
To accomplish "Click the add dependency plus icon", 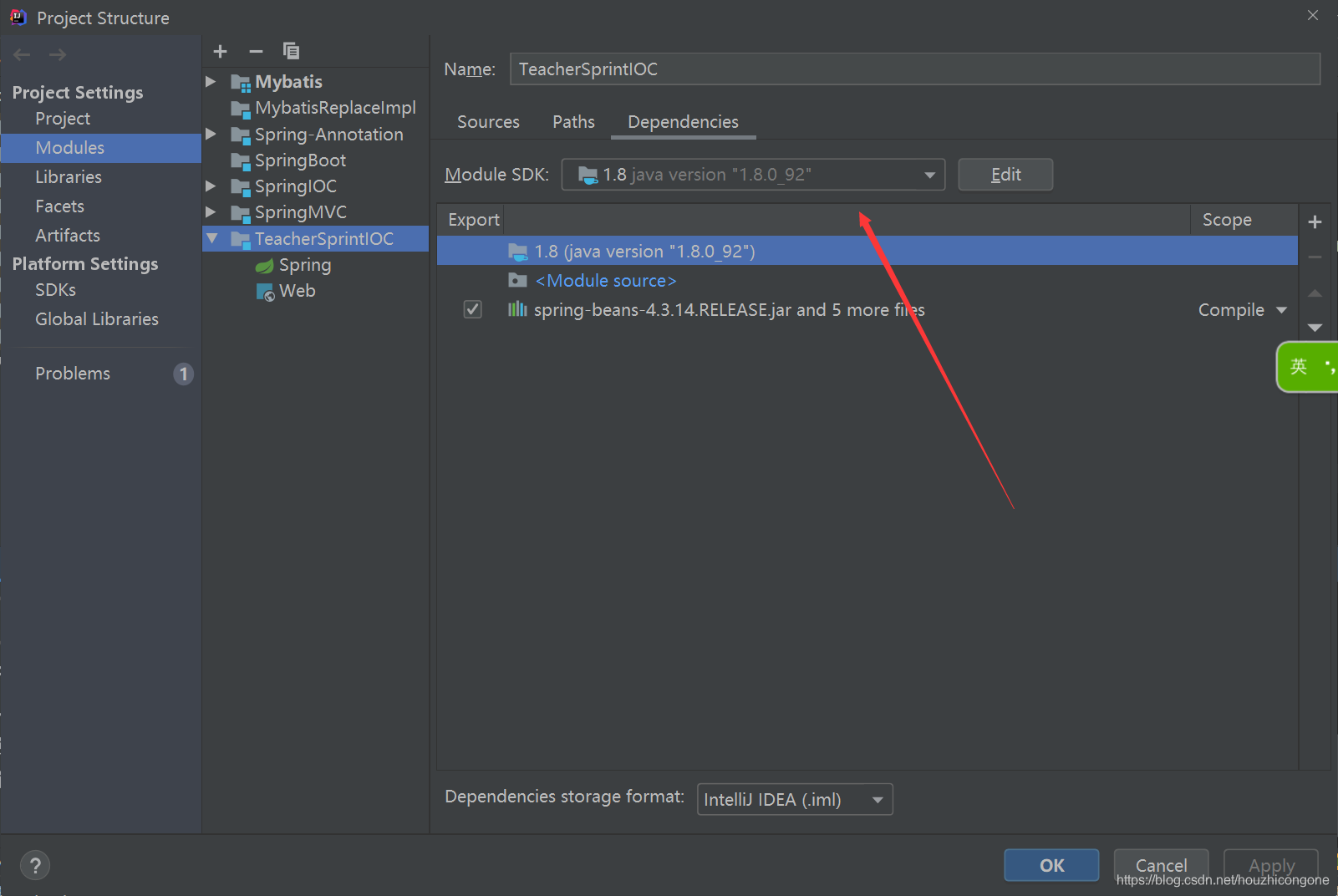I will [x=1315, y=221].
